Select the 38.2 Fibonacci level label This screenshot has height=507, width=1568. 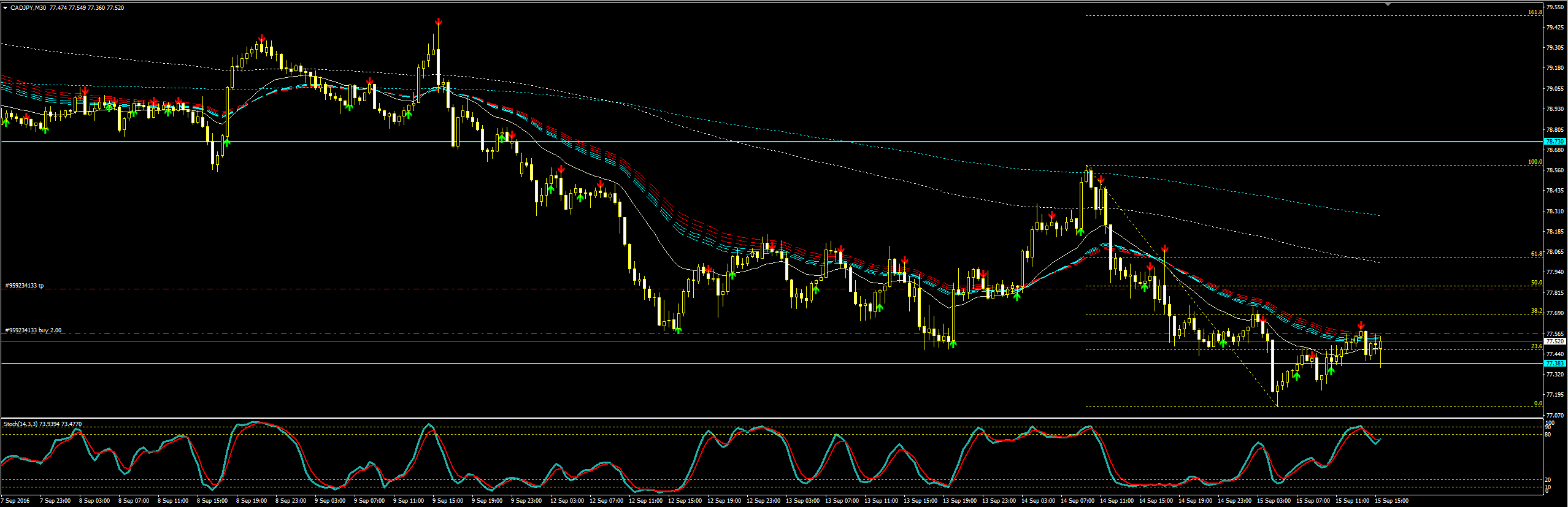coord(1536,311)
